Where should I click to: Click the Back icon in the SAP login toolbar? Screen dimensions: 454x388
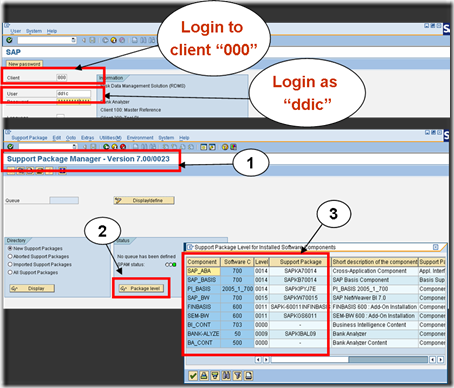105,40
